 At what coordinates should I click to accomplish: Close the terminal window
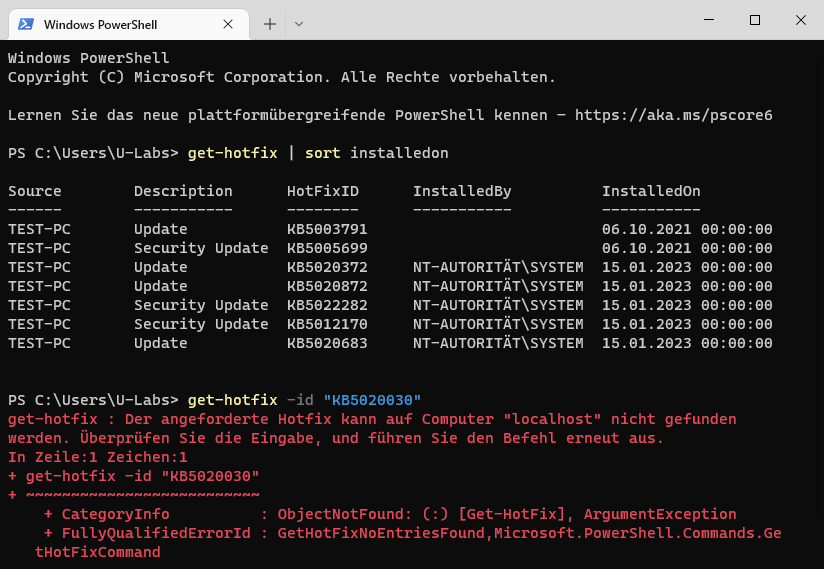tap(800, 20)
